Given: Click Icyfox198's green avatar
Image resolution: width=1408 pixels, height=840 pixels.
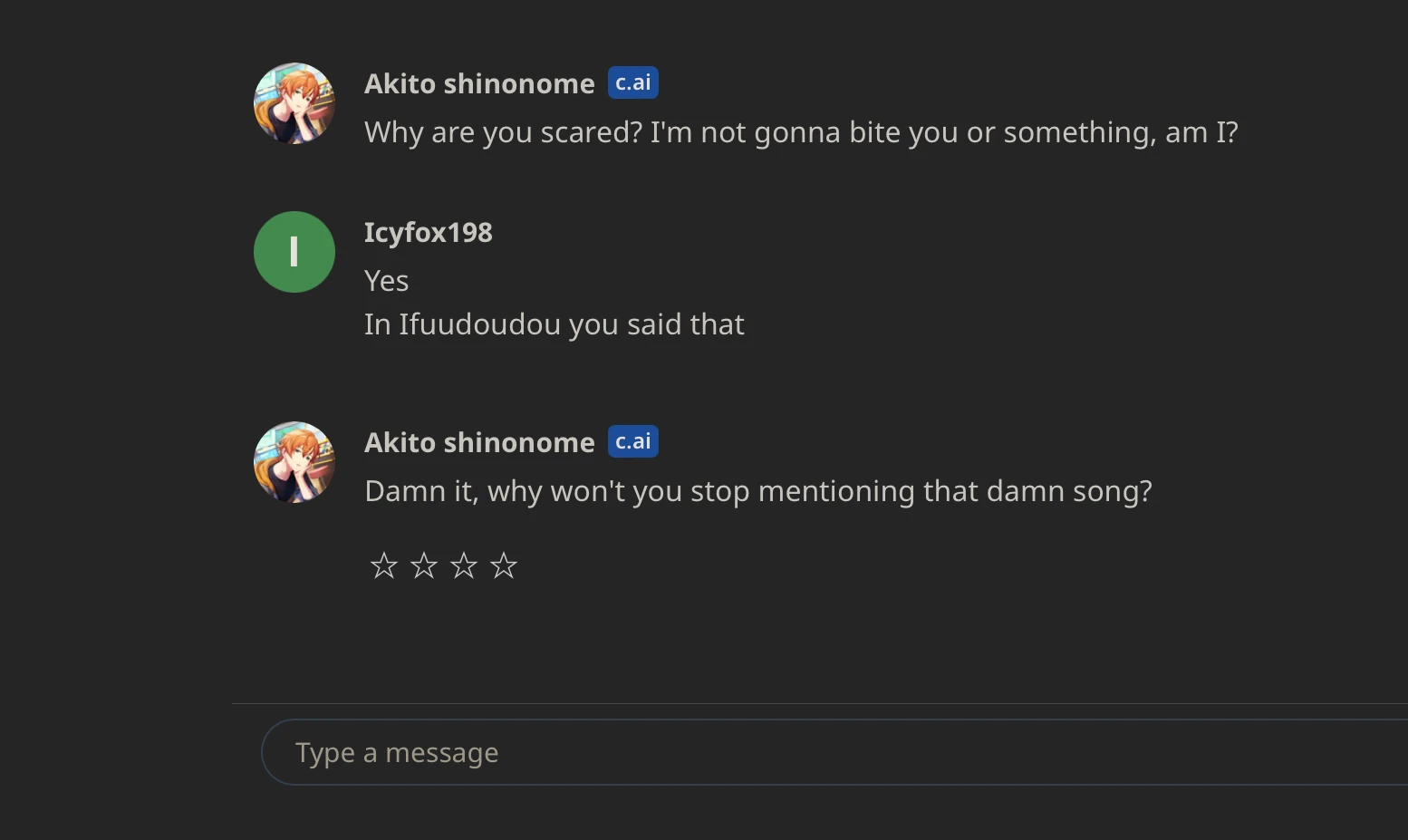Looking at the screenshot, I should click(294, 252).
